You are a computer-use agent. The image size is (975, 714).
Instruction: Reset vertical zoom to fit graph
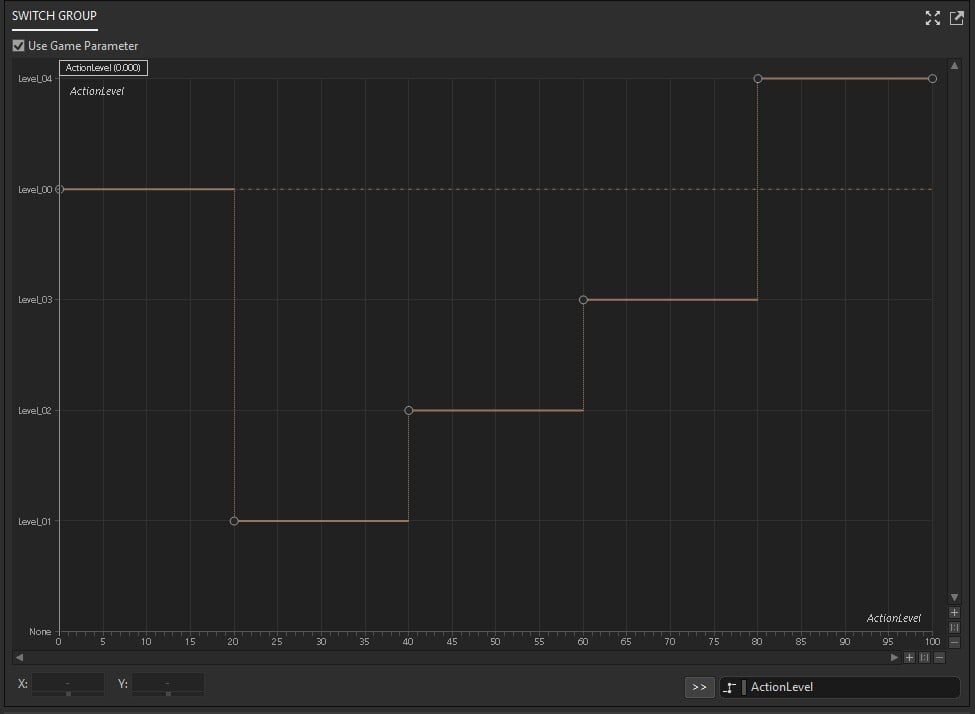click(x=954, y=627)
